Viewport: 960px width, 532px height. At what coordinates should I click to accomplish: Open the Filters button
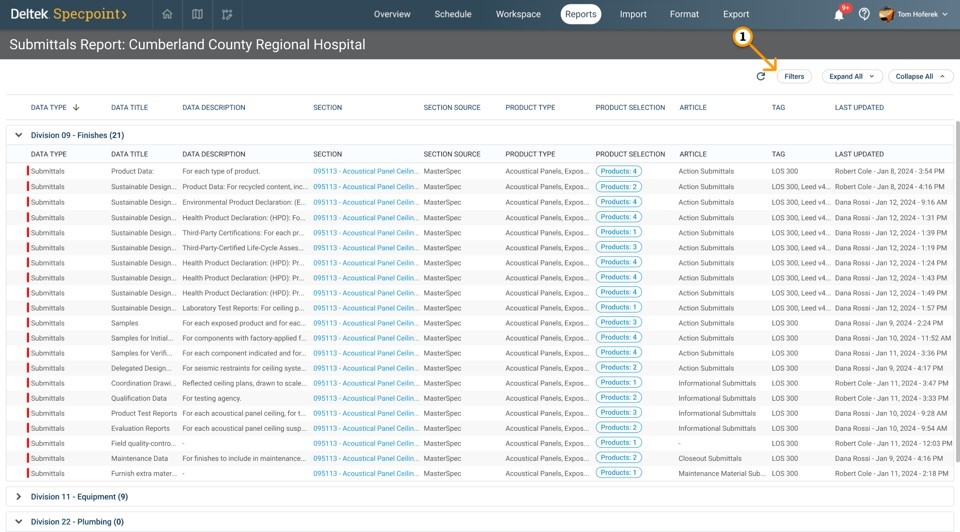point(794,76)
